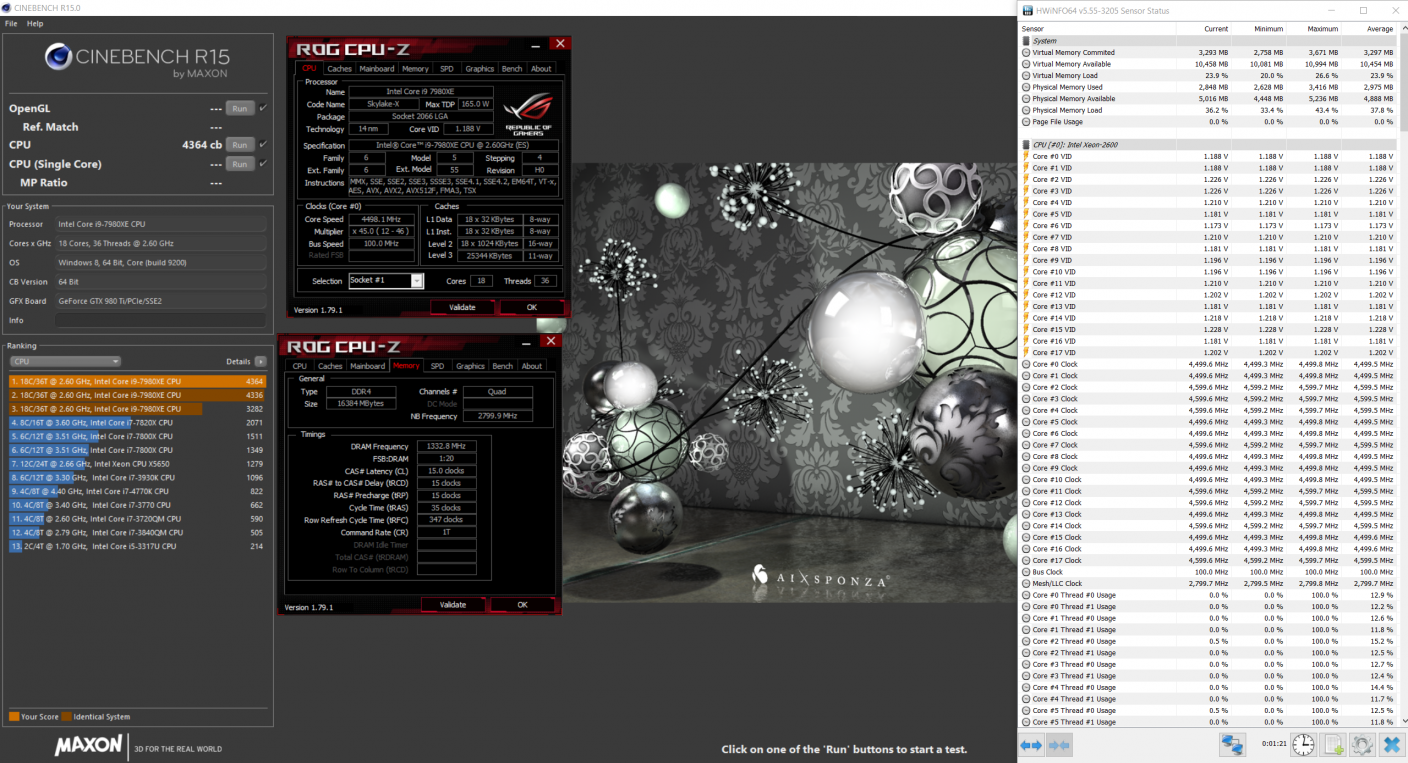This screenshot has height=763, width=1408.
Task: Toggle the CPU (Single Core) checkbox
Action: tap(263, 164)
